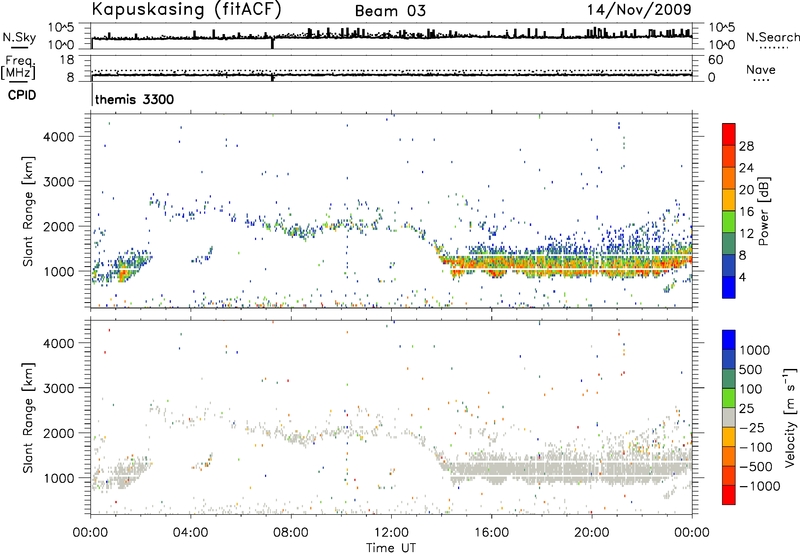The height and width of the screenshot is (554, 800).
Task: Click the 12:00 time tick label
Action: [391, 533]
